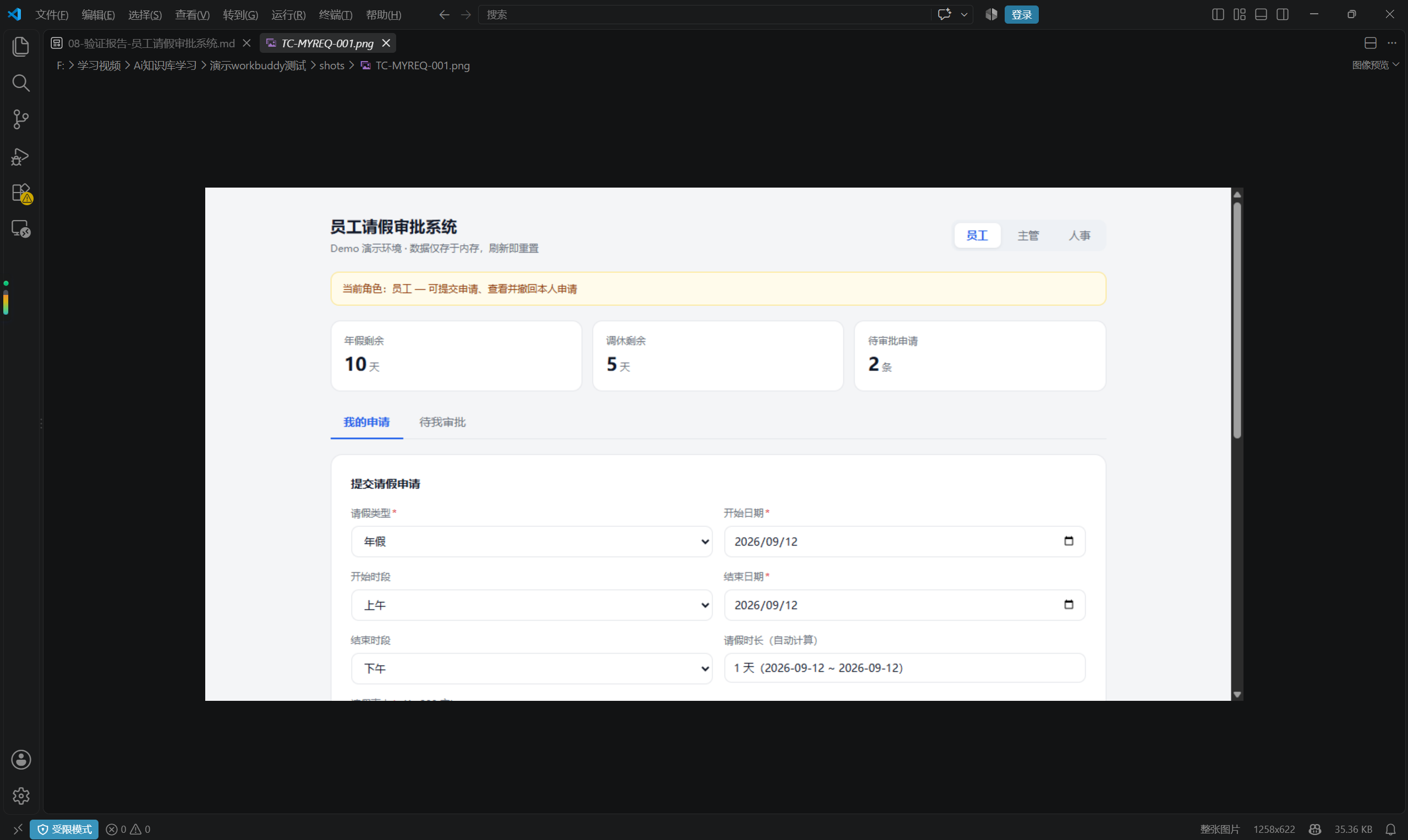Toggle the primary side bar layout button

tap(1218, 15)
